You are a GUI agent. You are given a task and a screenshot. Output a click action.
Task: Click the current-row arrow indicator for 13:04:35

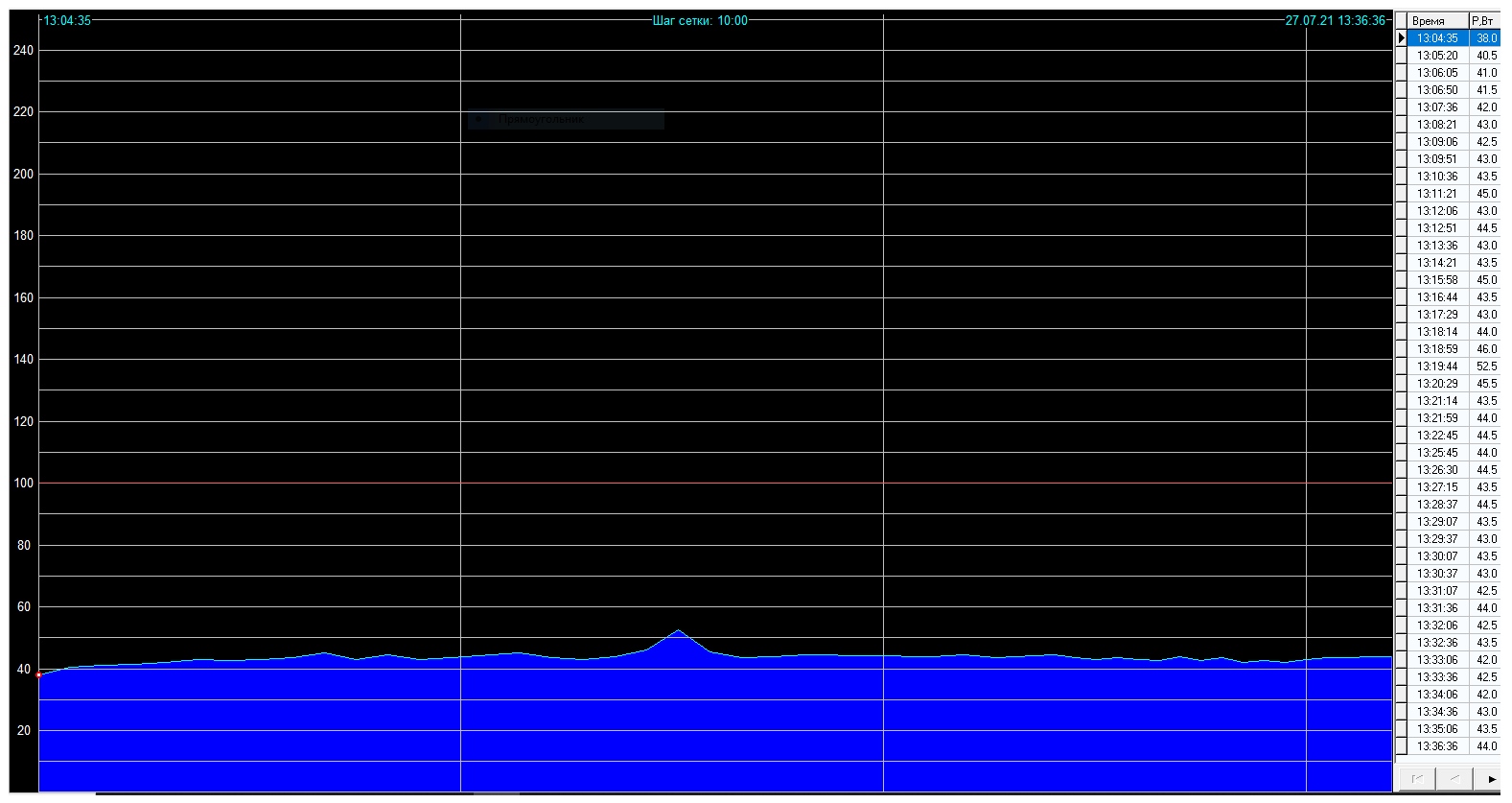(1401, 38)
